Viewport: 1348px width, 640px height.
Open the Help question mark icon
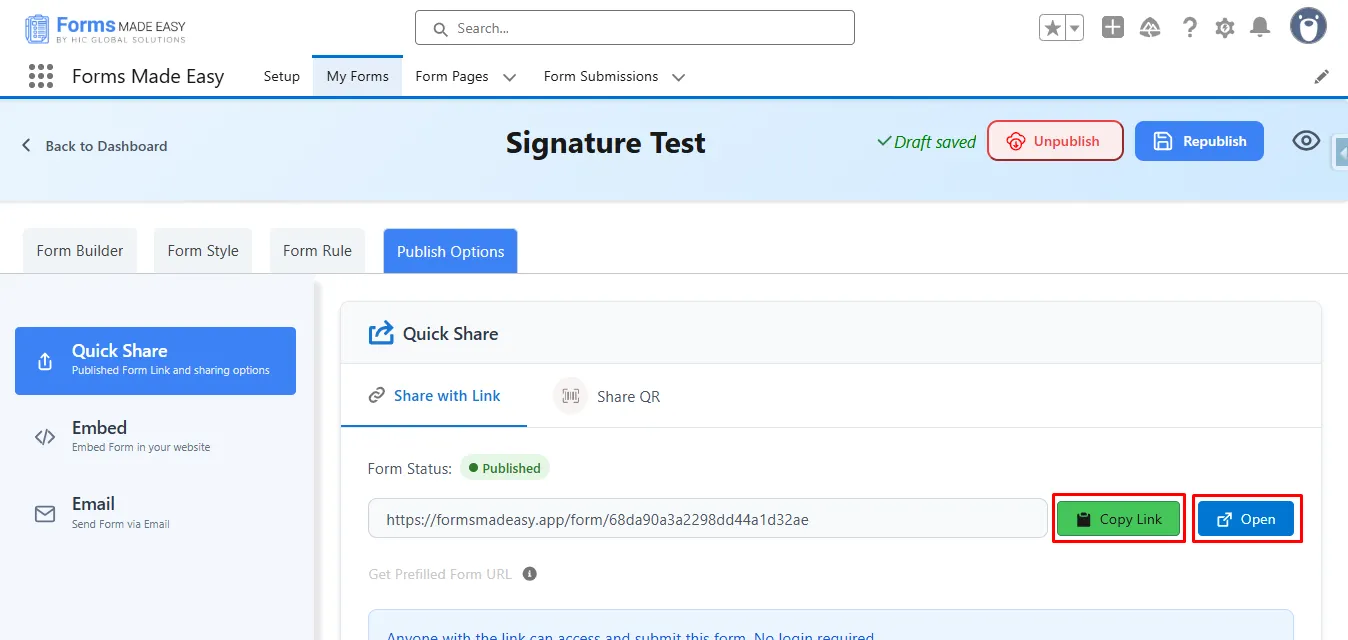pyautogui.click(x=1189, y=28)
